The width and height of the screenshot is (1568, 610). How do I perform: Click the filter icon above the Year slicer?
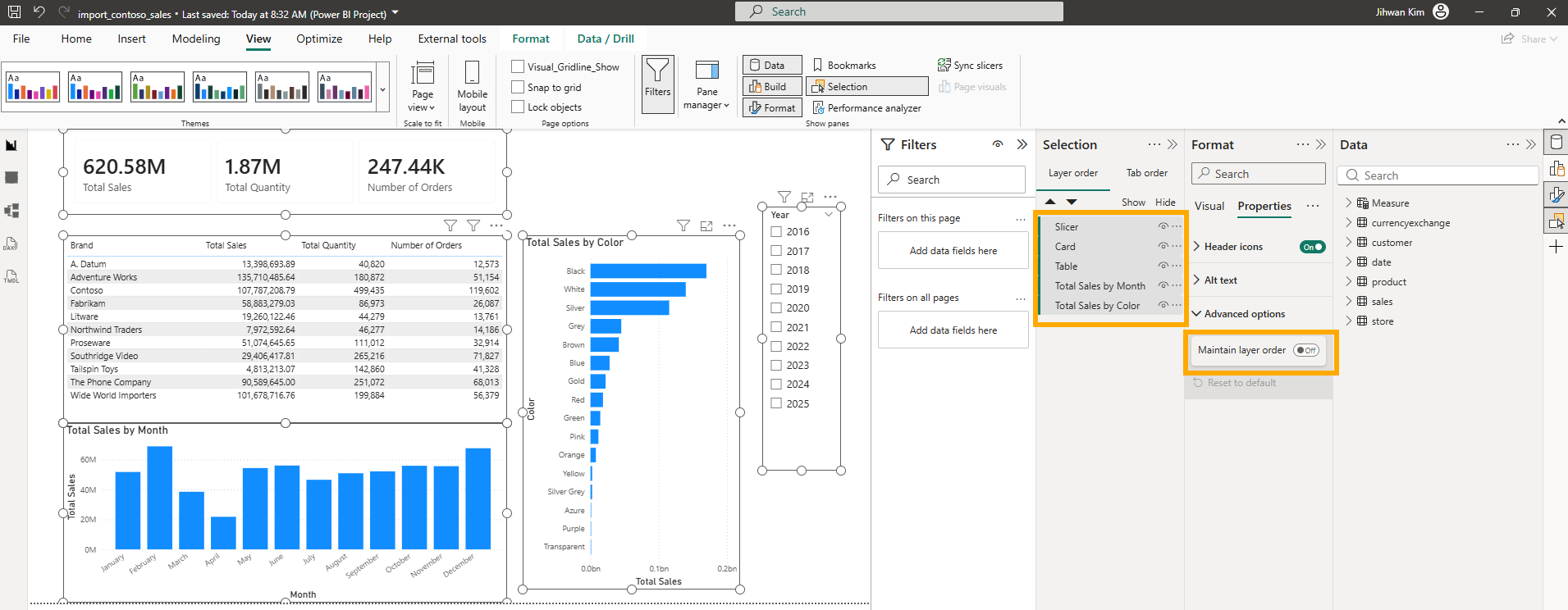pos(784,197)
